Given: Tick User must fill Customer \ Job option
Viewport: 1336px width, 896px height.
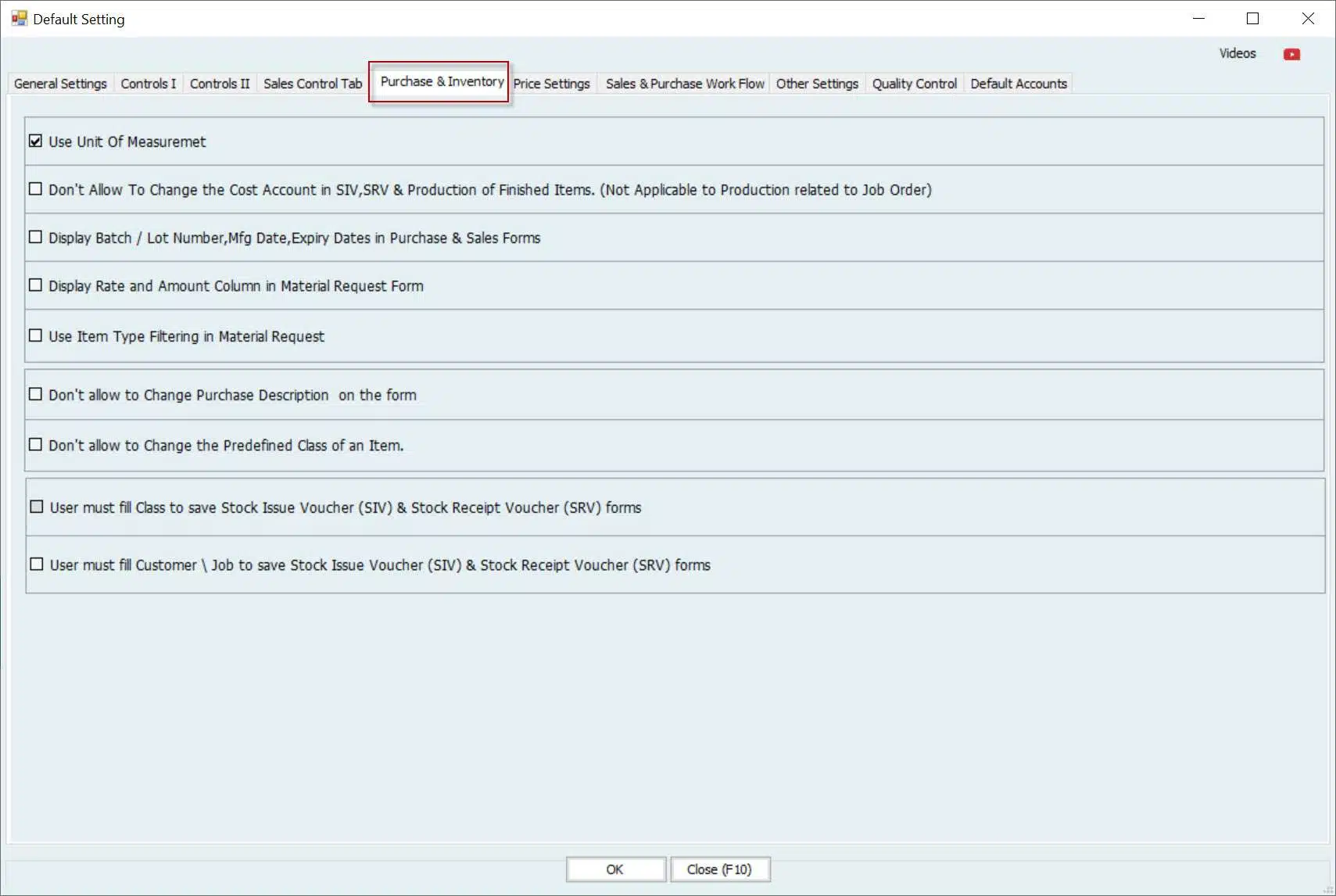Looking at the screenshot, I should [37, 564].
